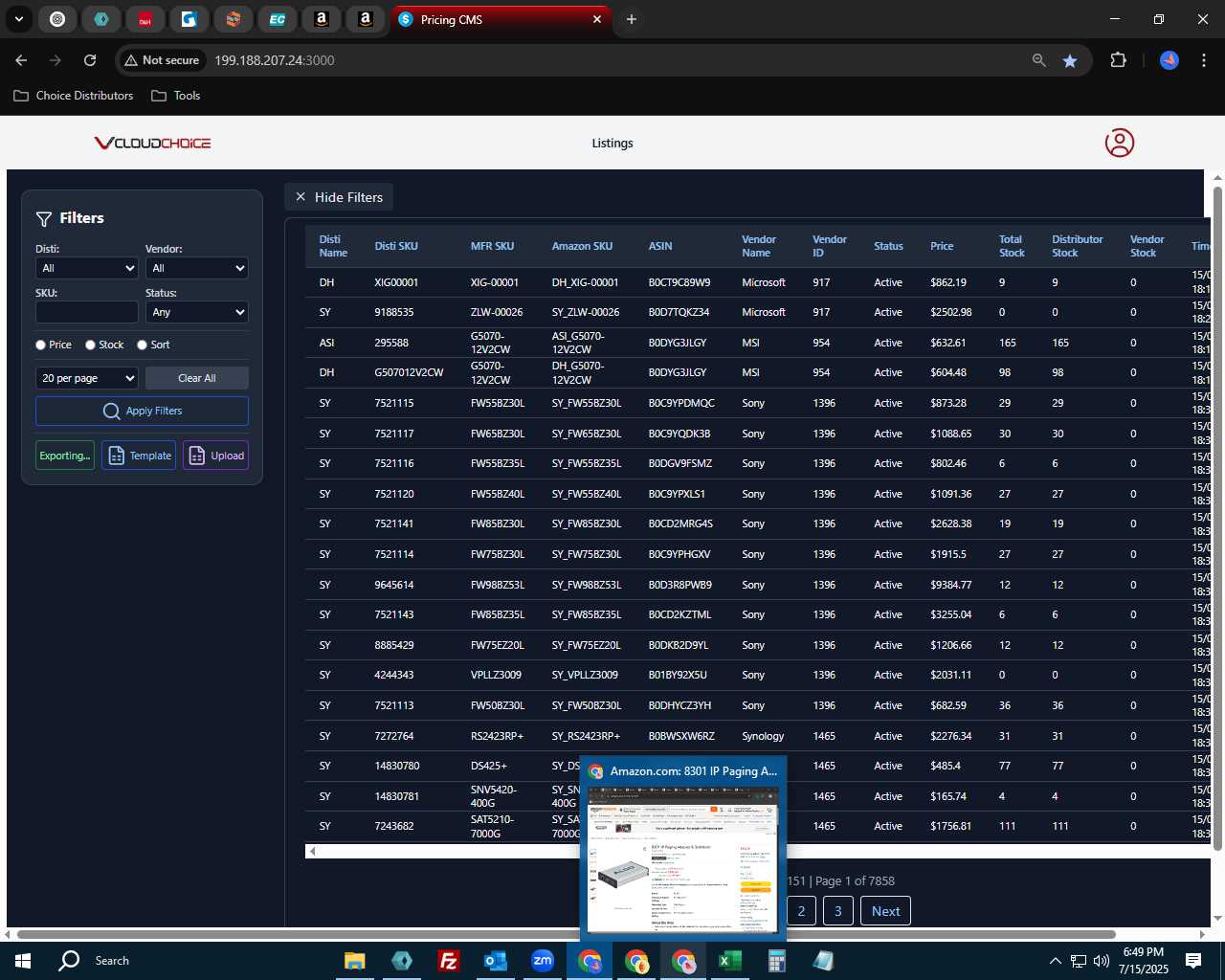Click the Apply Filters button
This screenshot has width=1225, height=980.
(142, 411)
